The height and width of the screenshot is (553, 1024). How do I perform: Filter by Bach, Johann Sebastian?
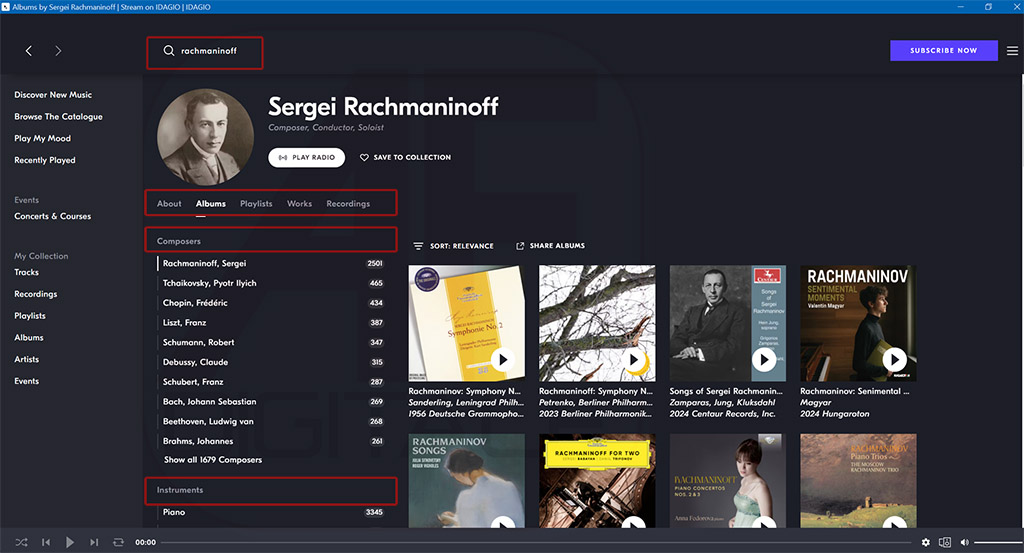tap(271, 402)
